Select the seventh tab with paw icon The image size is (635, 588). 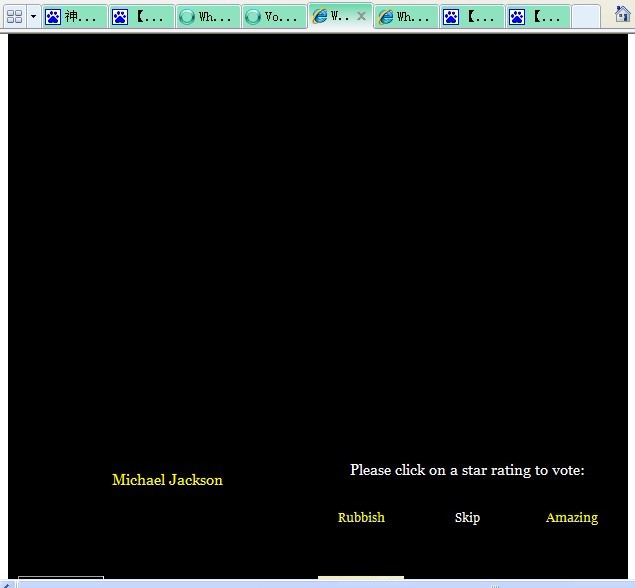tap(471, 17)
